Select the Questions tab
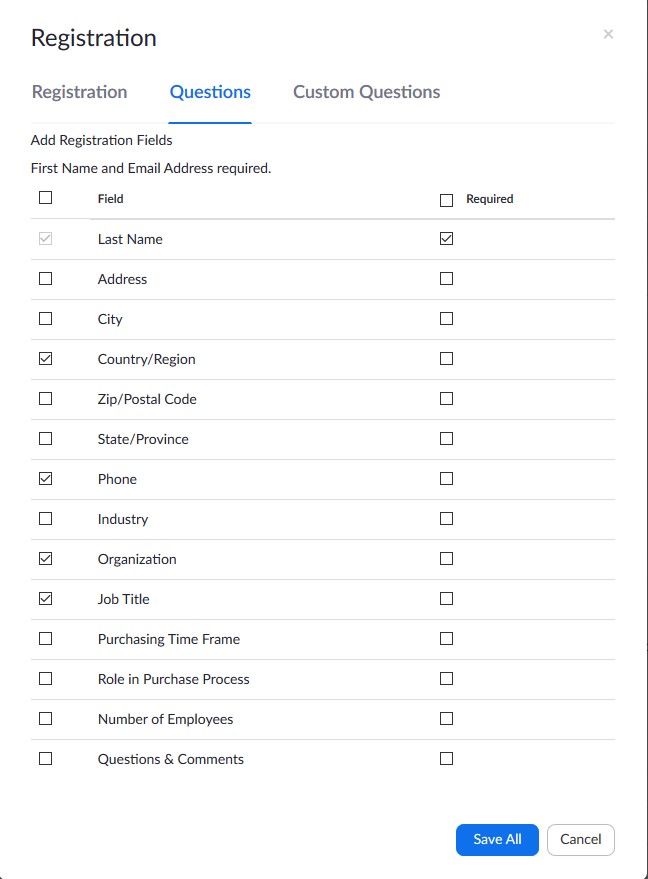The height and width of the screenshot is (879, 648). [x=210, y=92]
